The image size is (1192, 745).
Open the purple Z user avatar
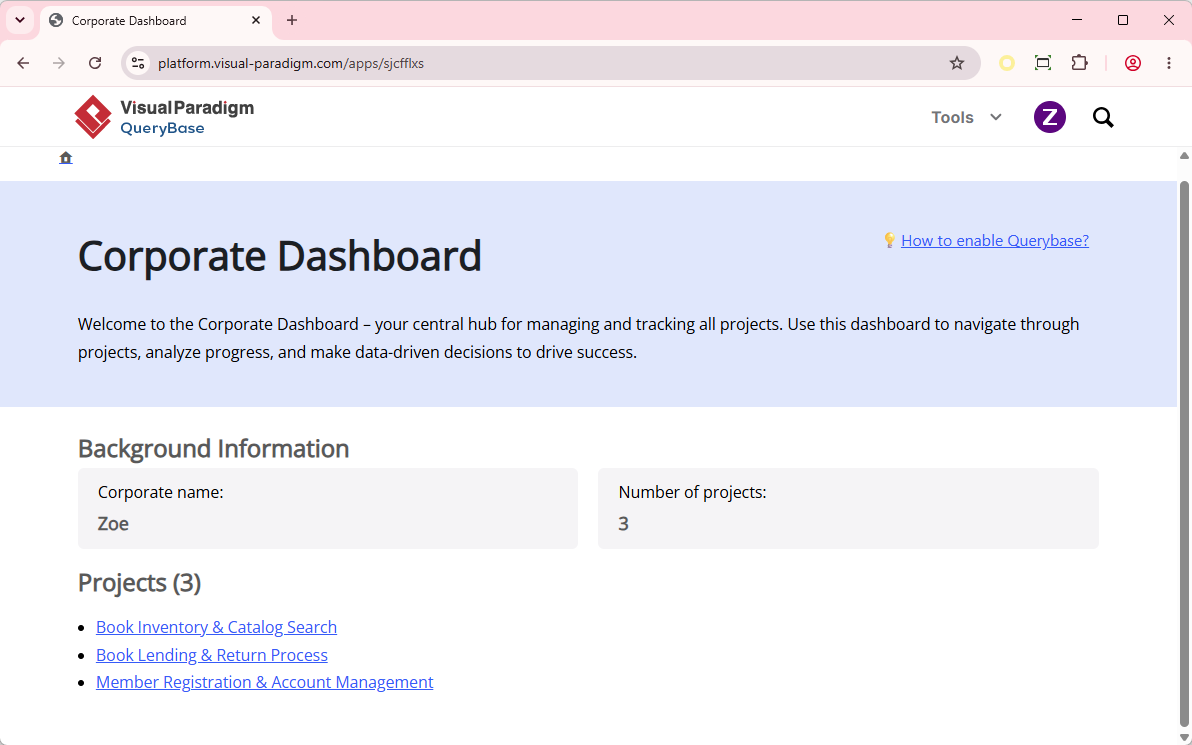tap(1049, 117)
